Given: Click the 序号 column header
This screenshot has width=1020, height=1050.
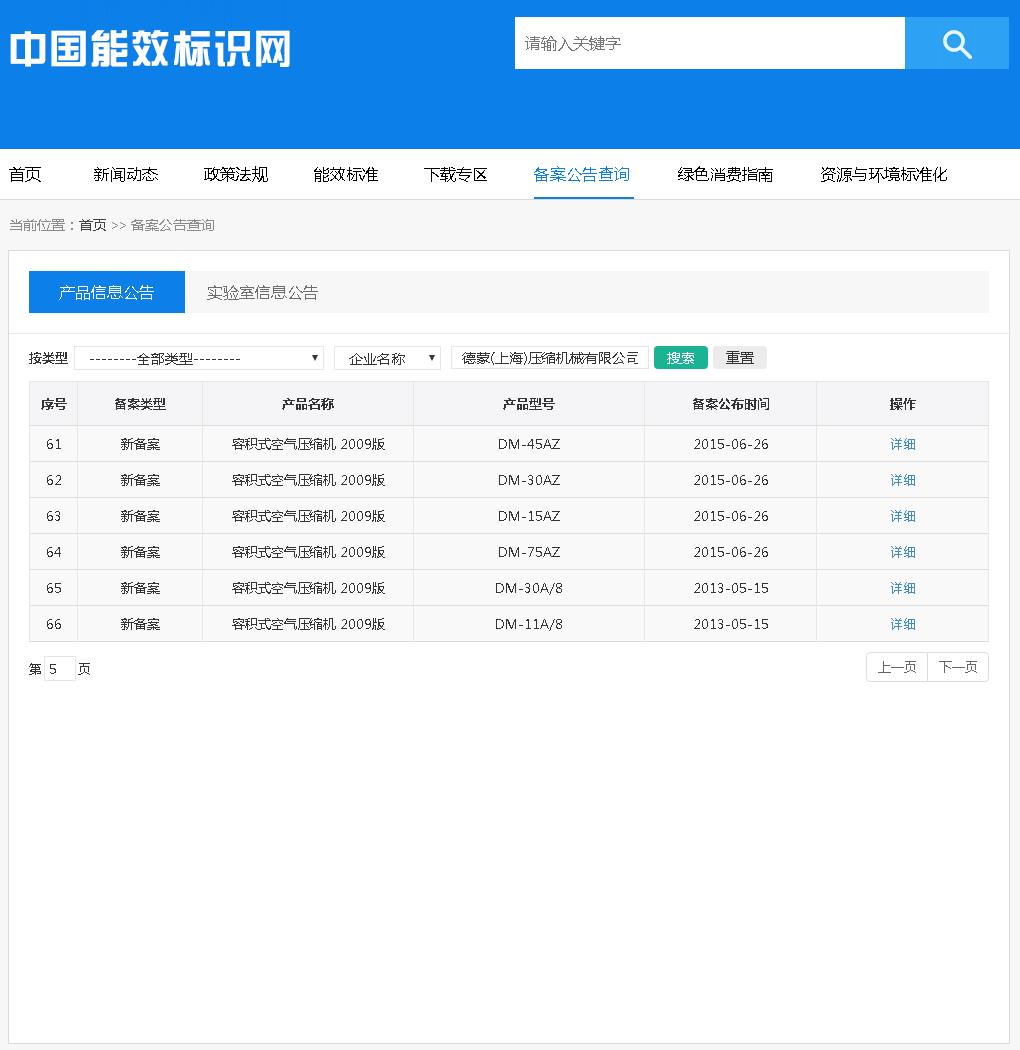Looking at the screenshot, I should click(54, 404).
